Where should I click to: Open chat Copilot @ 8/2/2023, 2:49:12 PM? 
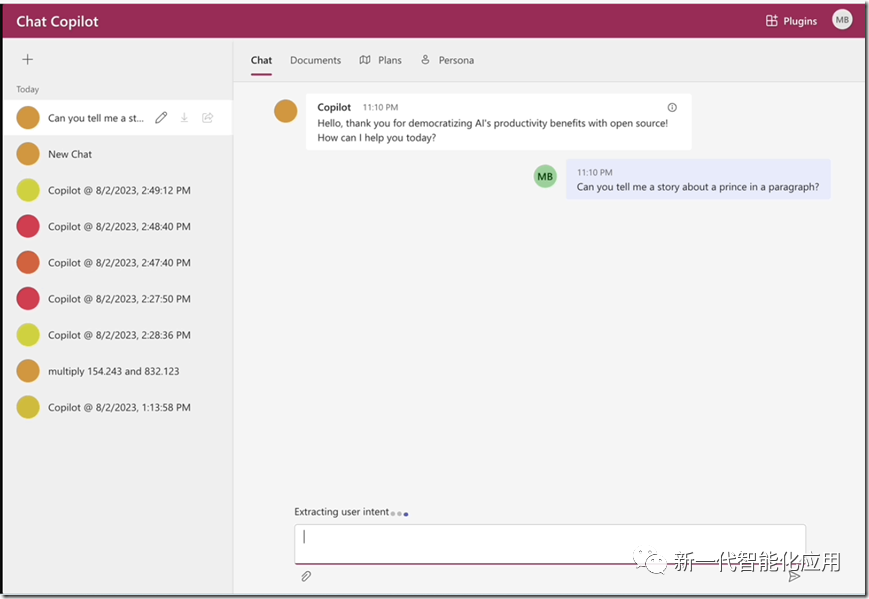(117, 190)
